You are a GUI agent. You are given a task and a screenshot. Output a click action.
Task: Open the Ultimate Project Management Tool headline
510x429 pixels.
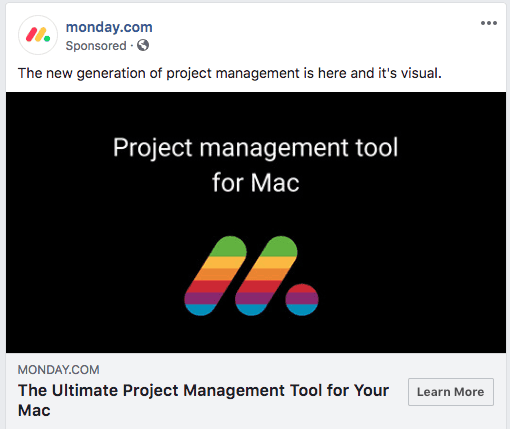pyautogui.click(x=203, y=400)
